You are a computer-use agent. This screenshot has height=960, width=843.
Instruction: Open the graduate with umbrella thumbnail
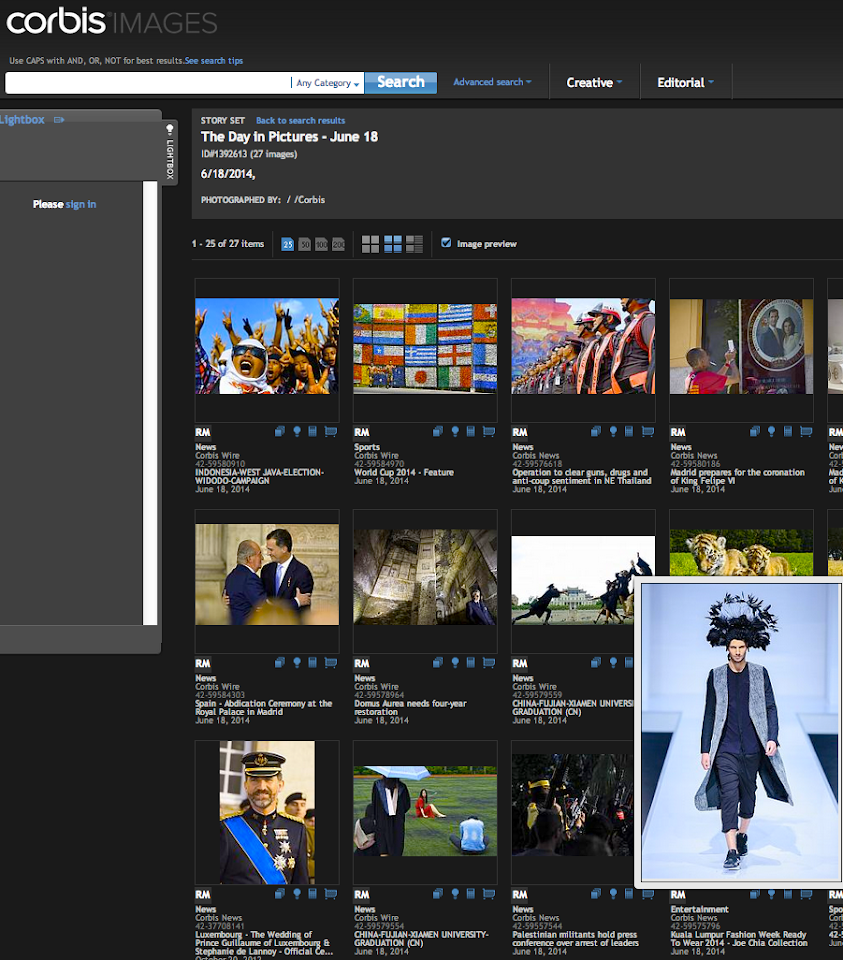425,811
